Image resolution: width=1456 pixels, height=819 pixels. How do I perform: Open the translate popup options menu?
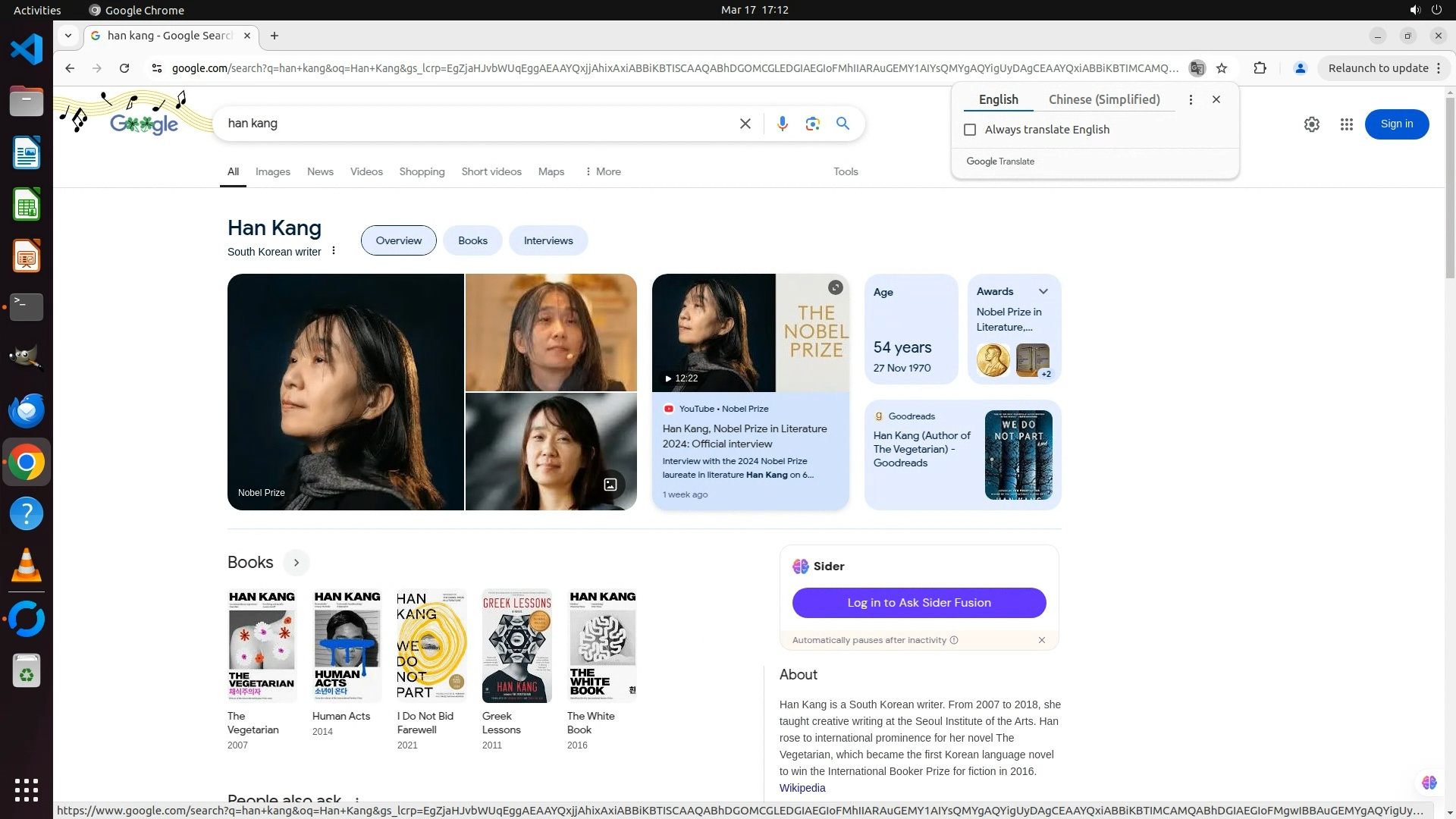(1191, 99)
